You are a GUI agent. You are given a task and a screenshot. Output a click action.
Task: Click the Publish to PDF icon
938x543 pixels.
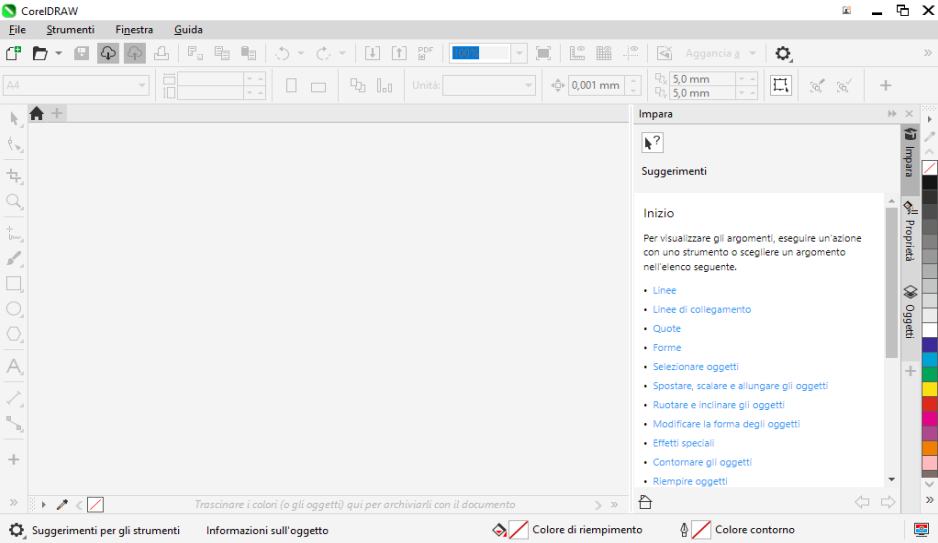(x=425, y=53)
